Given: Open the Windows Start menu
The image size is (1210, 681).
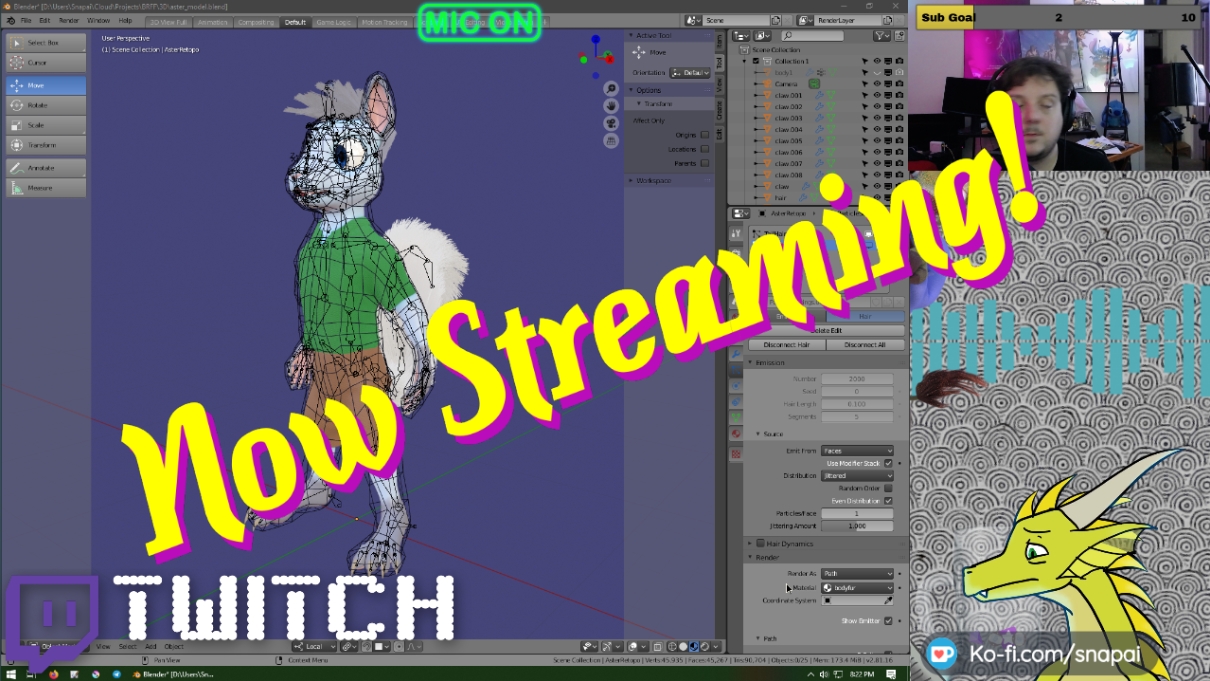Looking at the screenshot, I should pos(9,674).
